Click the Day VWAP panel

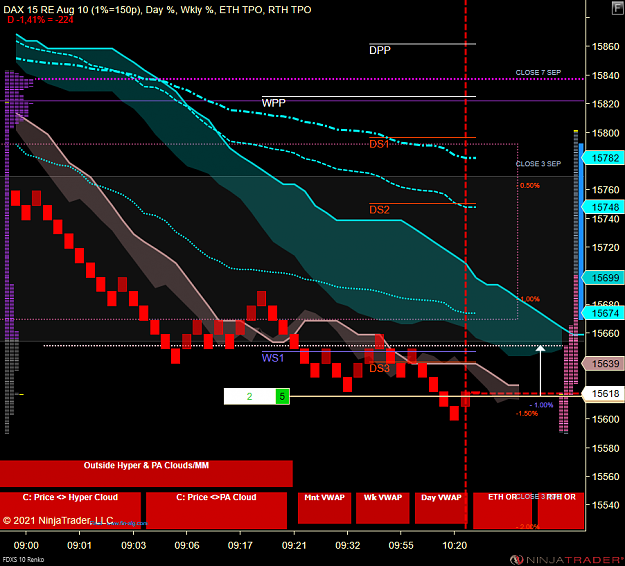pos(441,508)
